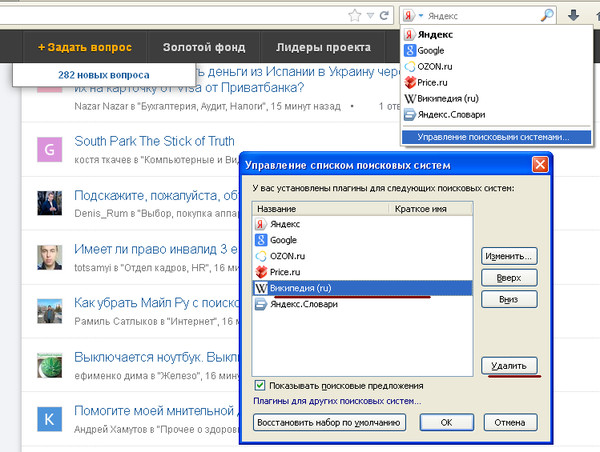
Task: Open the Золотой фонд navigation tab
Action: coord(204,47)
